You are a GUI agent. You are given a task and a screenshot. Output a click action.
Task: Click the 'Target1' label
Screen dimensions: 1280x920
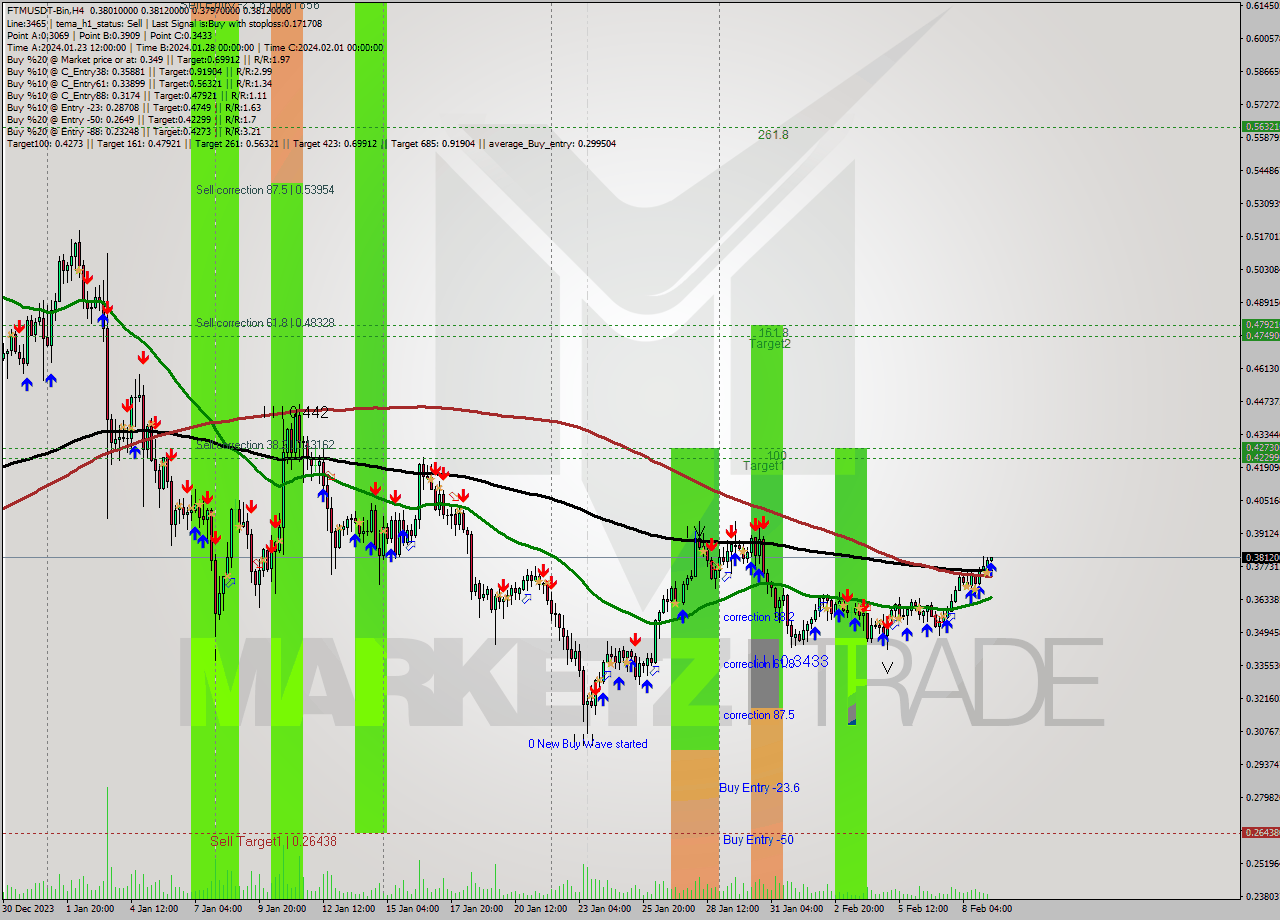[763, 466]
